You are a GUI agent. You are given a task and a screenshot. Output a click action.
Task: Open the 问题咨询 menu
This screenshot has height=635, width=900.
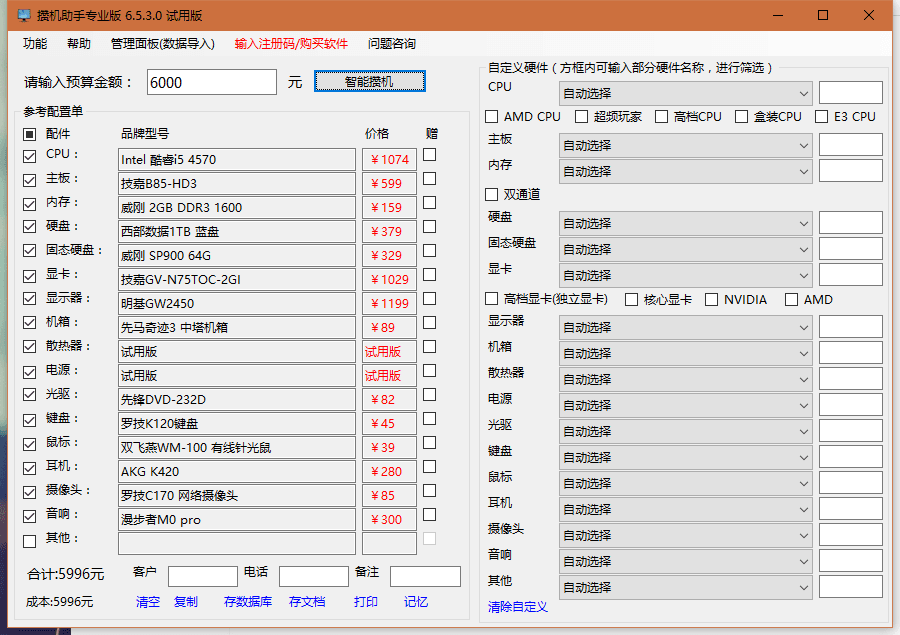(391, 44)
